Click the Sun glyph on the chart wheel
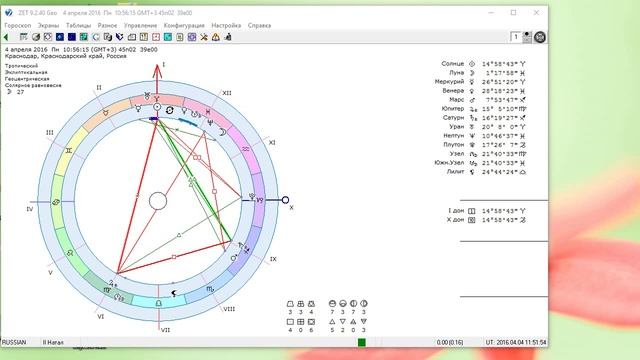 157,107
